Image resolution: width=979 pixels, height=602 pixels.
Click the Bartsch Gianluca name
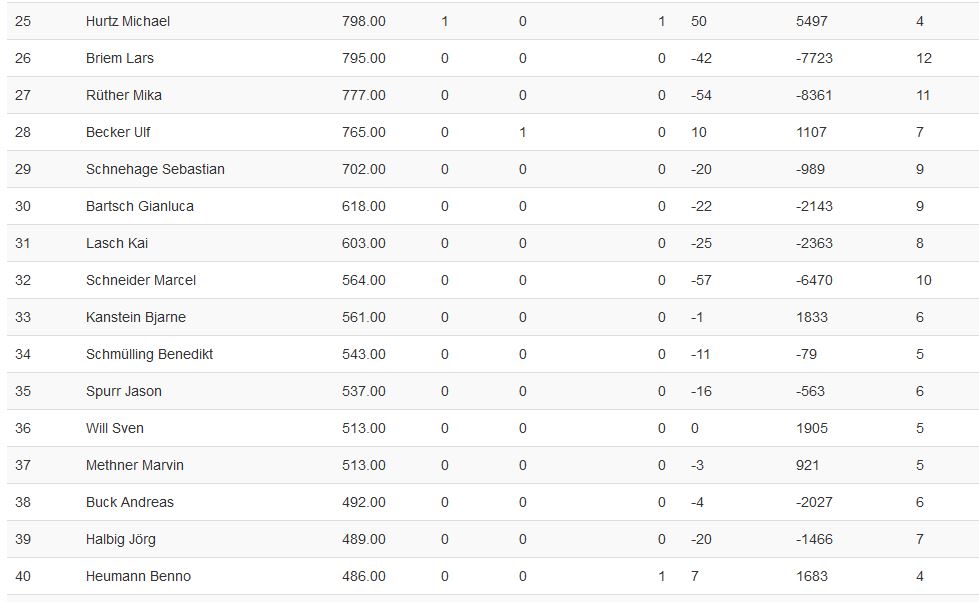[x=139, y=206]
